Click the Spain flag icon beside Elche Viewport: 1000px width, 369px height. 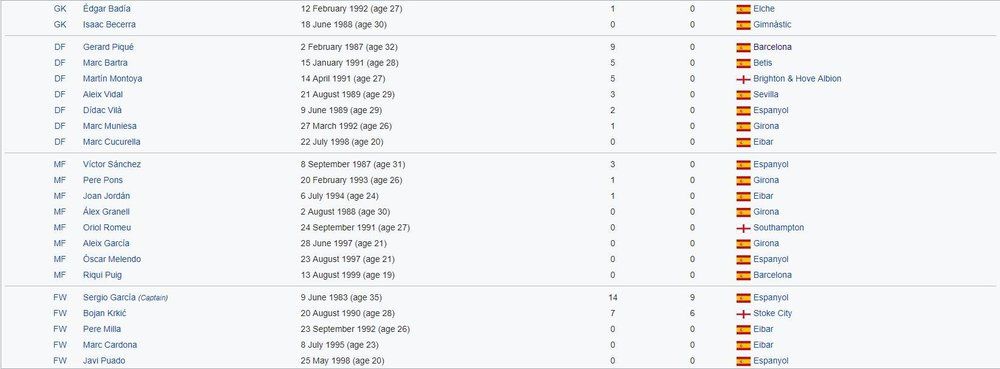pos(743,9)
